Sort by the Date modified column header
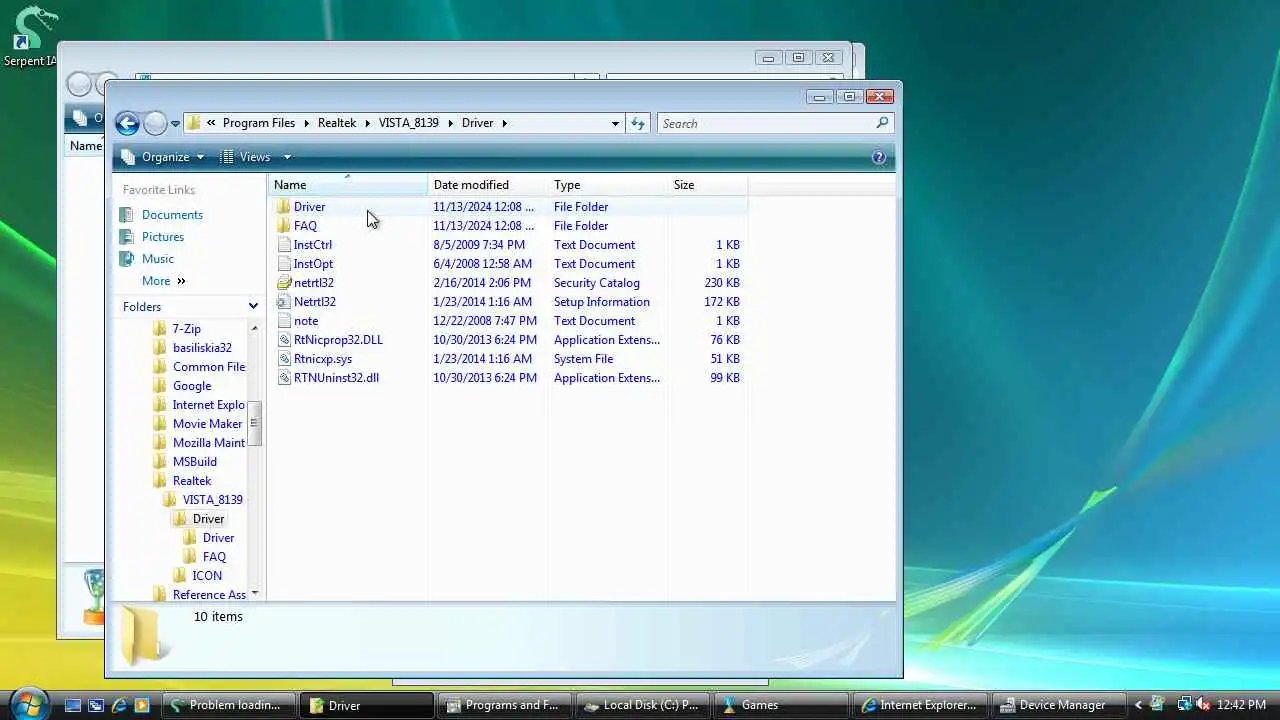1280x720 pixels. click(x=487, y=185)
